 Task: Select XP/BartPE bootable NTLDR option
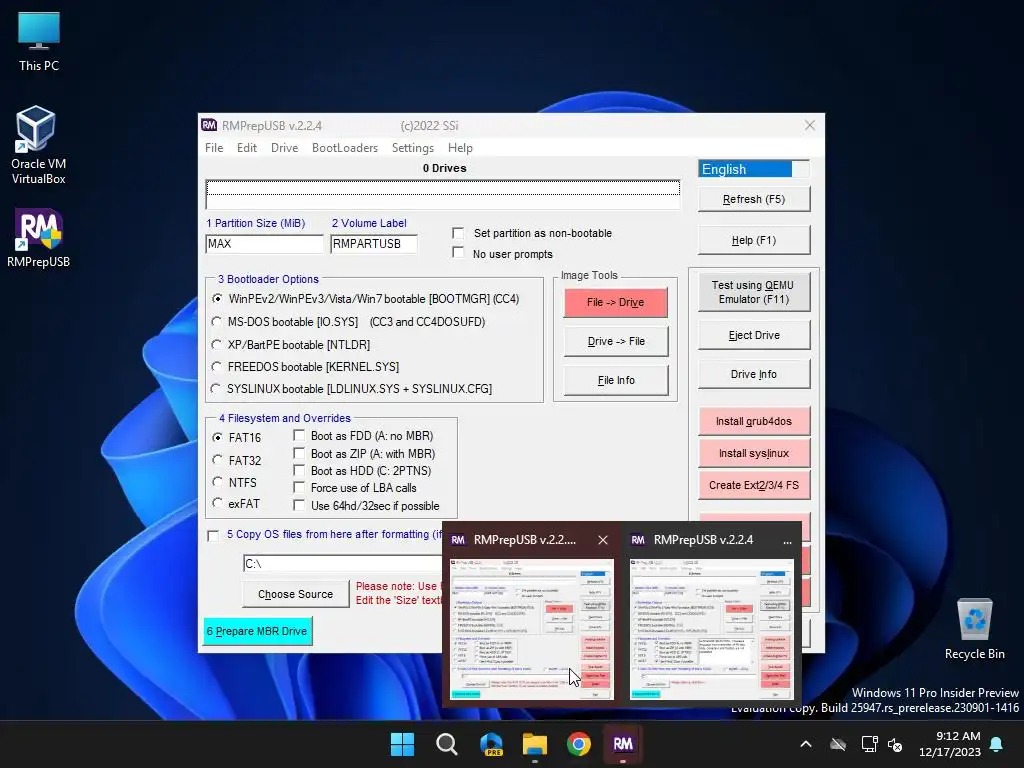coord(217,345)
